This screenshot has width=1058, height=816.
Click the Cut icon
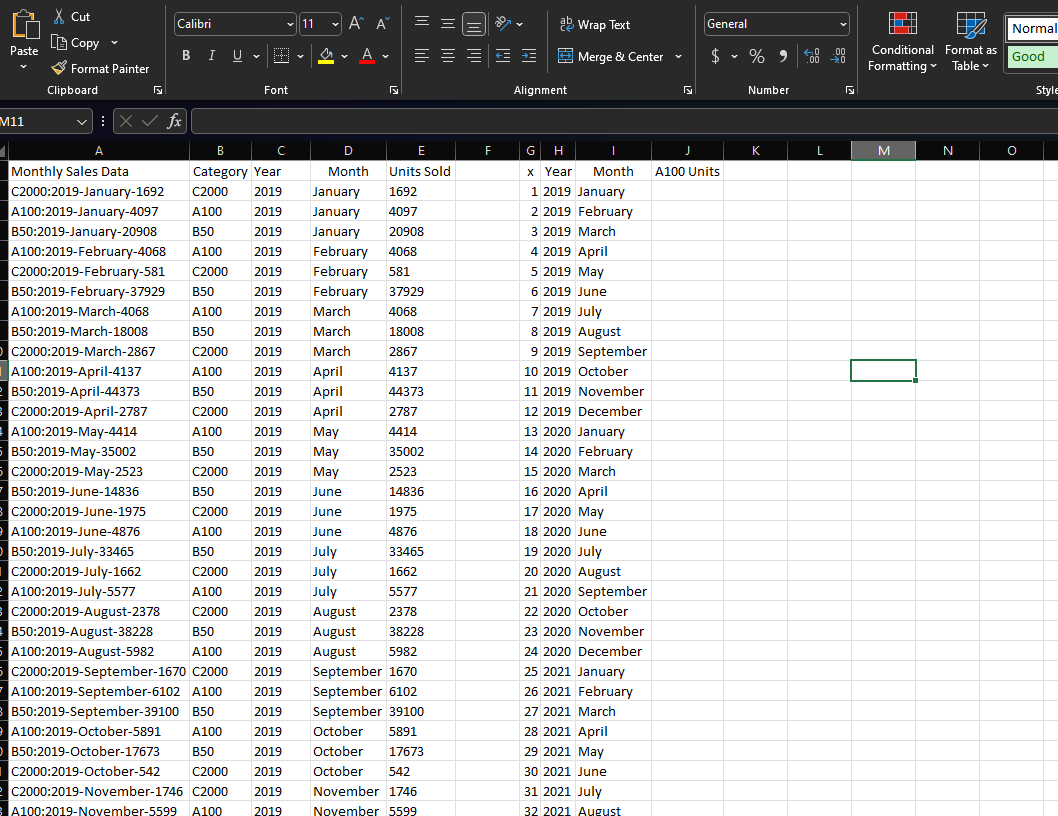coord(57,16)
